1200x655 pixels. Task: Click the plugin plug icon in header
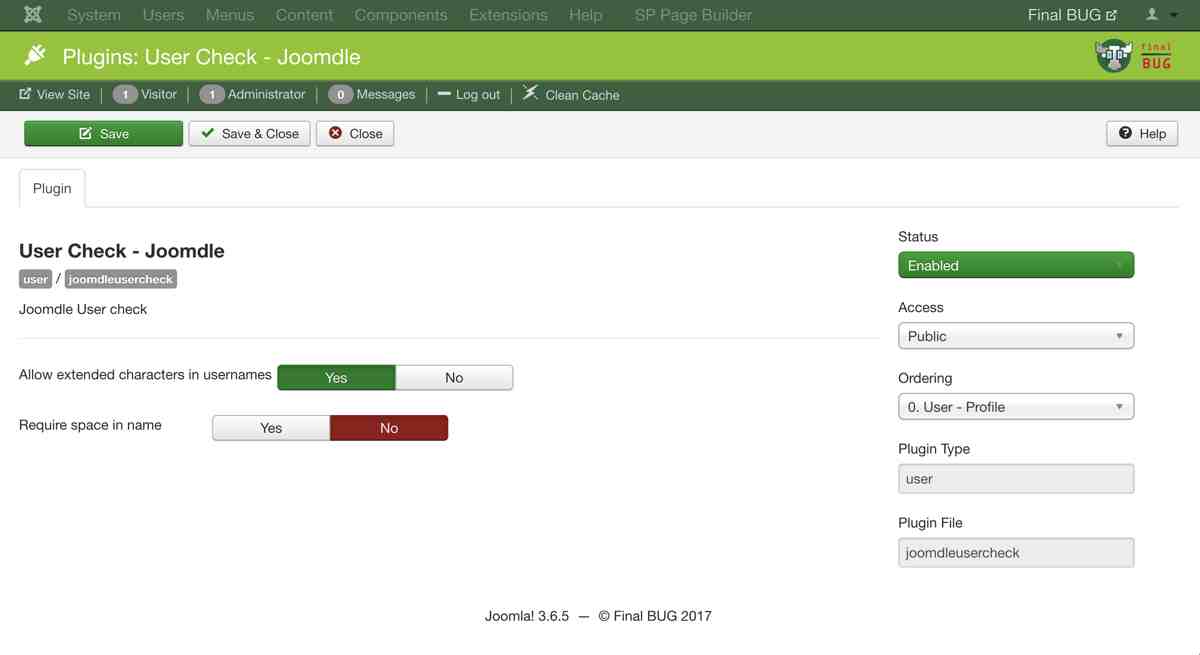pos(35,56)
